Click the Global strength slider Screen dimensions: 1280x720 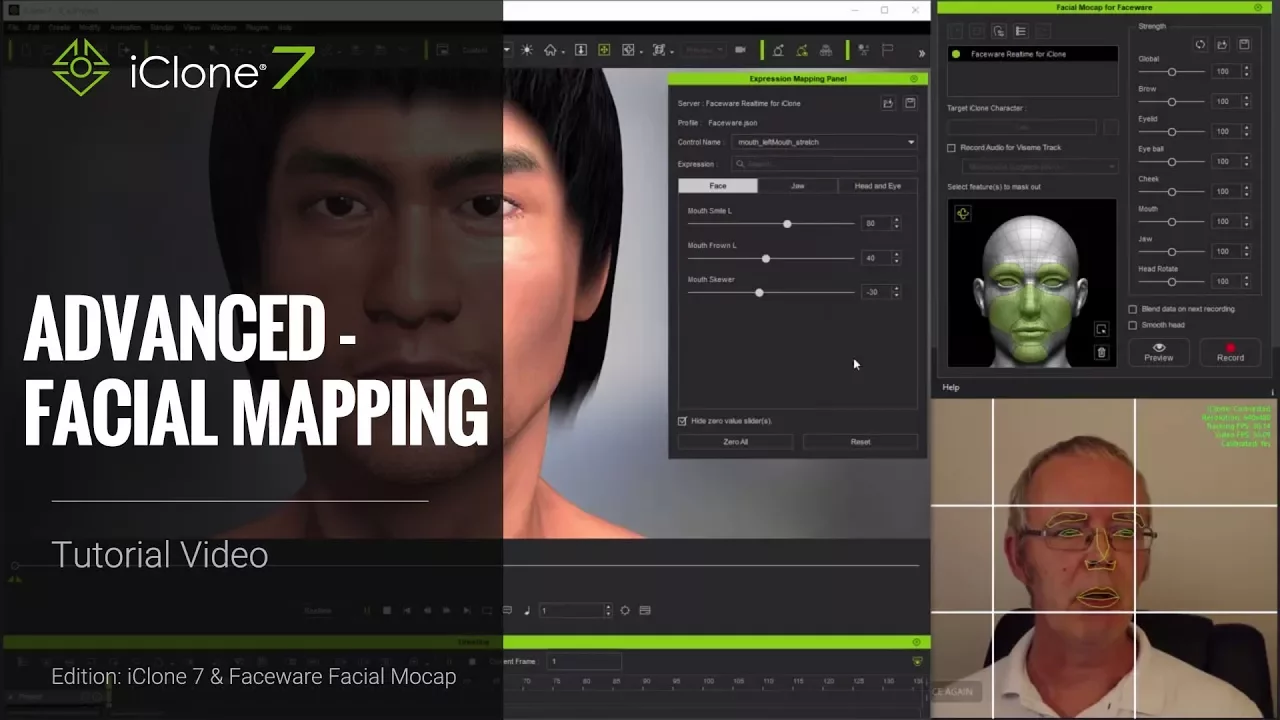(1172, 72)
